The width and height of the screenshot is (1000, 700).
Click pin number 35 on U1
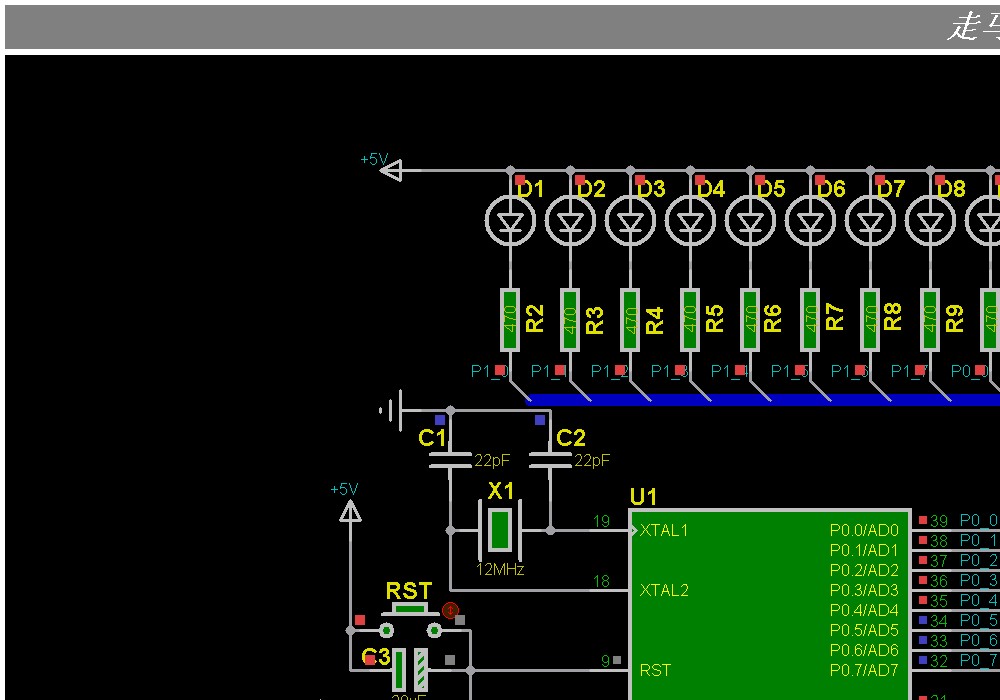pos(939,601)
